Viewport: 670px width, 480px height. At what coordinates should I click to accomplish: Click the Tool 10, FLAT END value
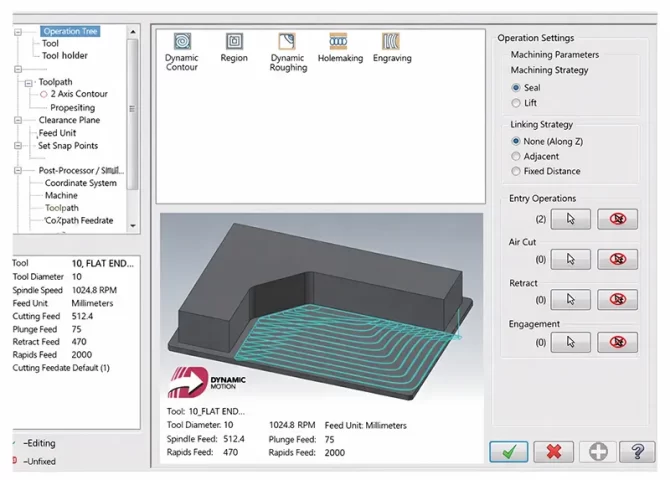(103, 264)
